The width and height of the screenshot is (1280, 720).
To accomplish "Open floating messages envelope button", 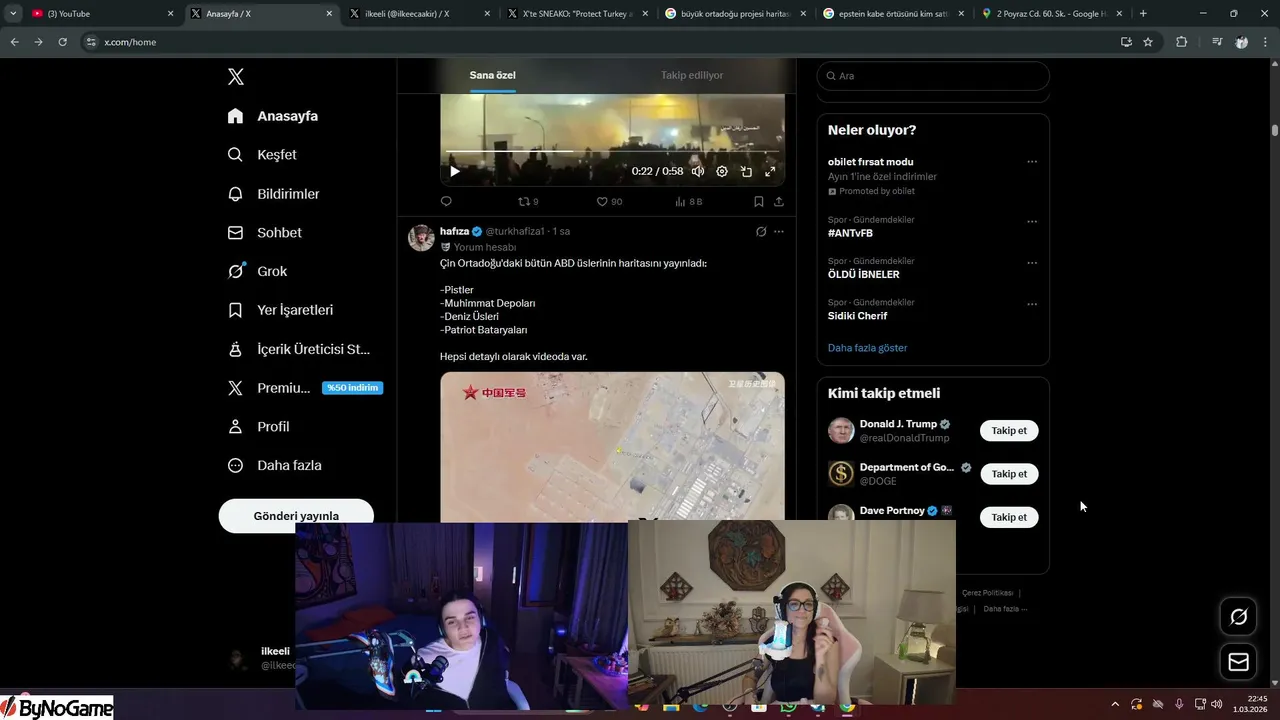I will [1238, 662].
